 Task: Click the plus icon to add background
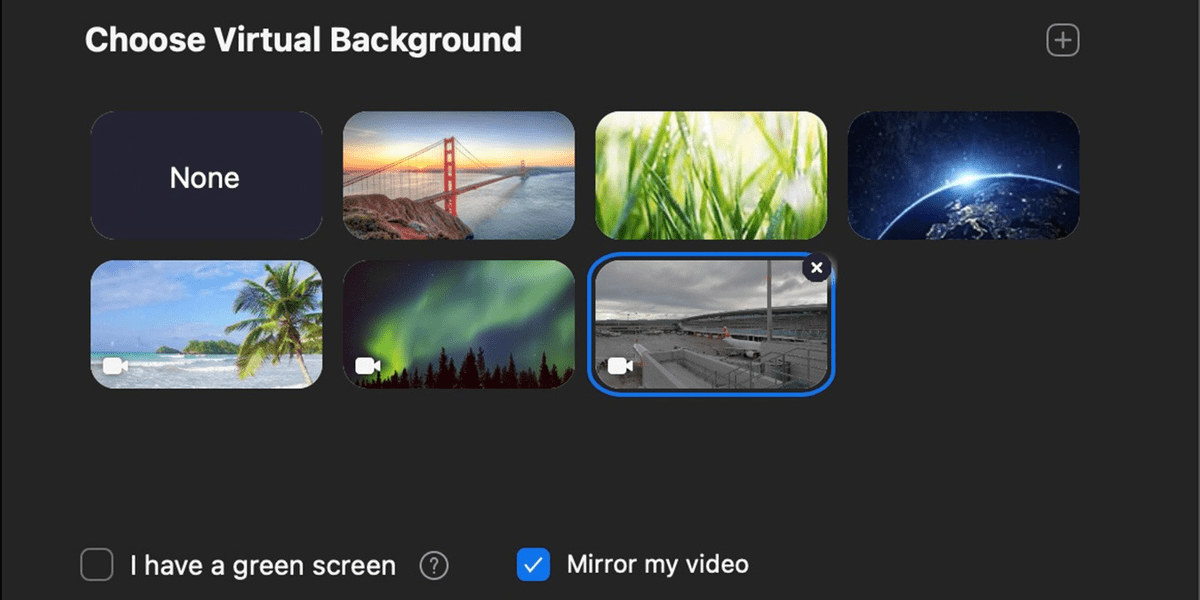click(1062, 39)
